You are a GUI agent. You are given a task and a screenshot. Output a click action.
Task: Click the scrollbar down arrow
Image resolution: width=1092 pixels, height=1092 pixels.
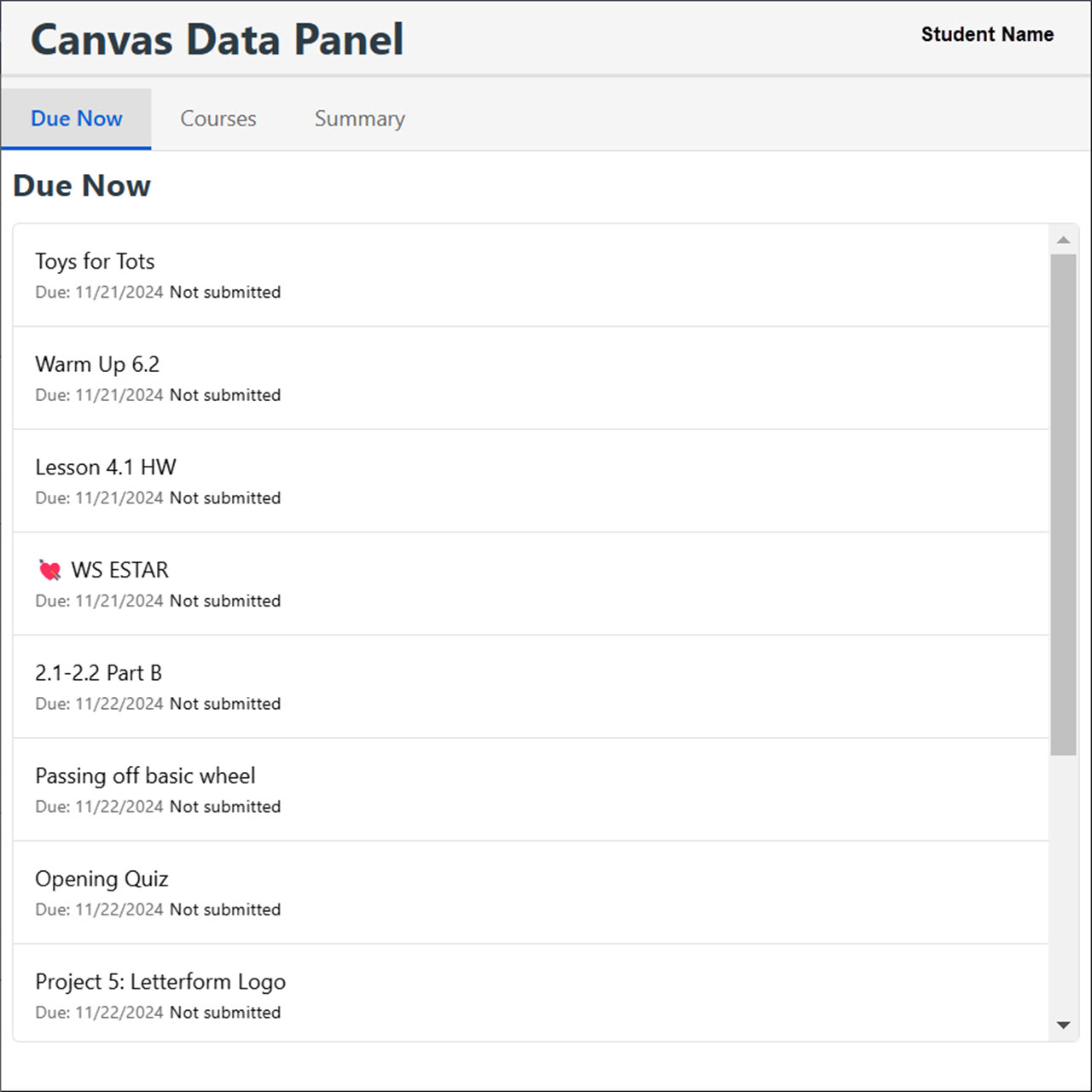pos(1063,1025)
